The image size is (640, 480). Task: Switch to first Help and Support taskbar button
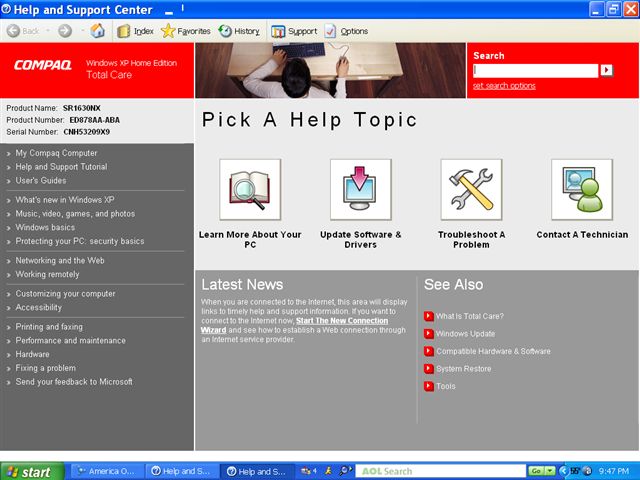182,471
